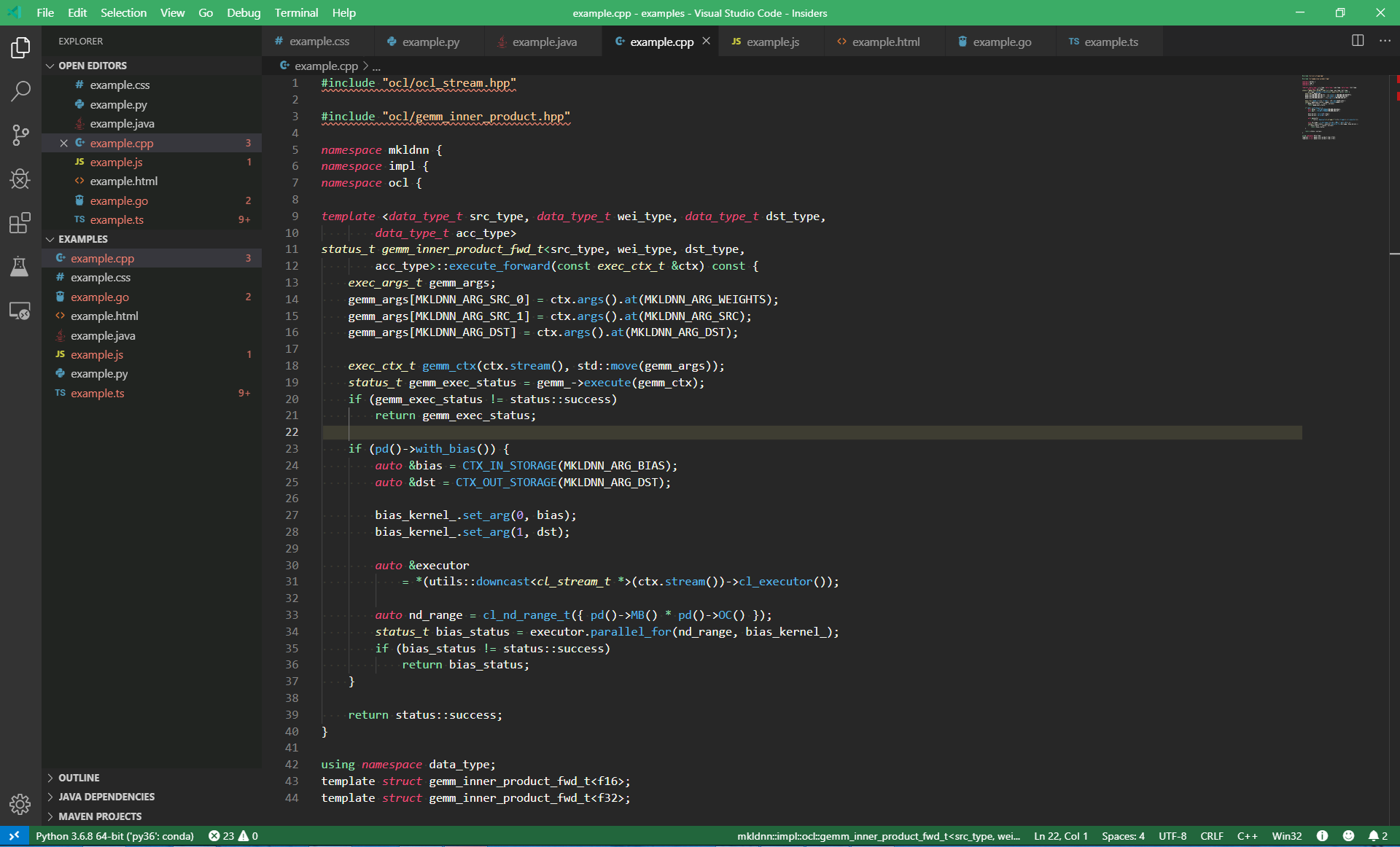Open the Remote Explorer view

pos(20,311)
